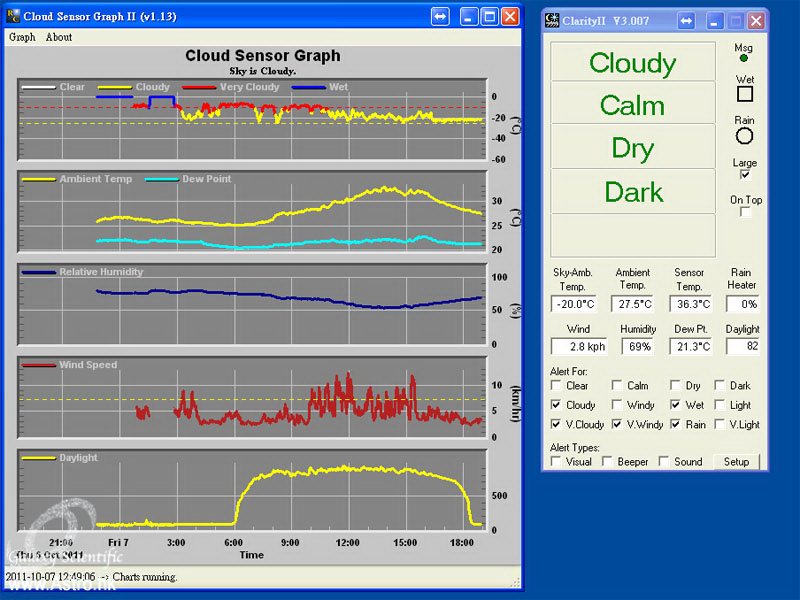Enable the Visual alert type checkbox
This screenshot has width=800, height=600.
pyautogui.click(x=557, y=461)
